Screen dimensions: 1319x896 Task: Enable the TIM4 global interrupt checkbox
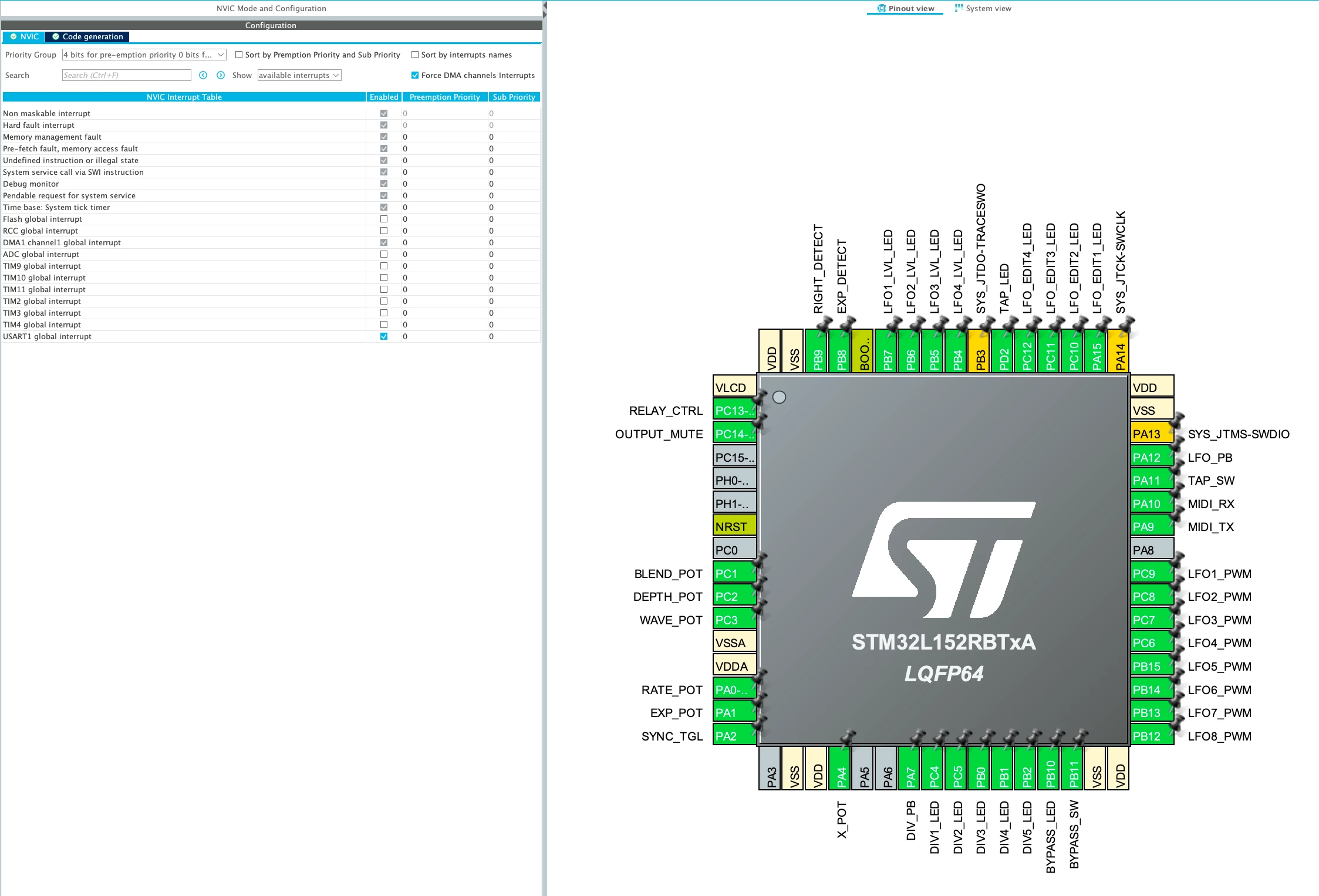(x=384, y=324)
